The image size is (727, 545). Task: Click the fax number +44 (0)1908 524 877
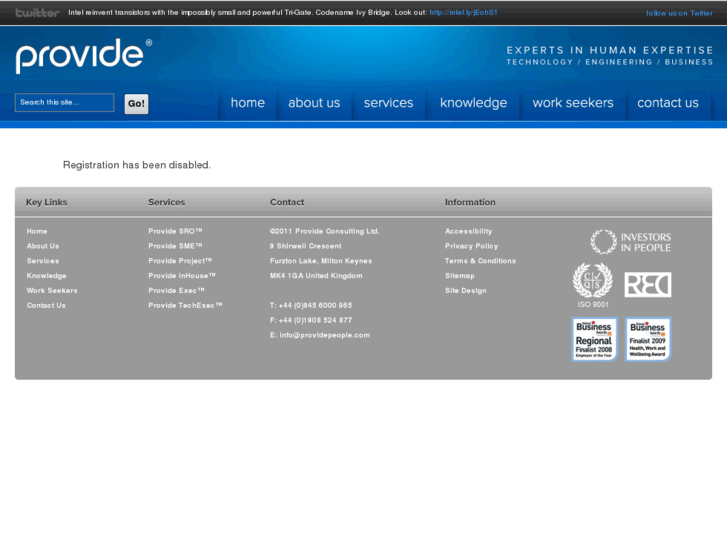[315, 320]
